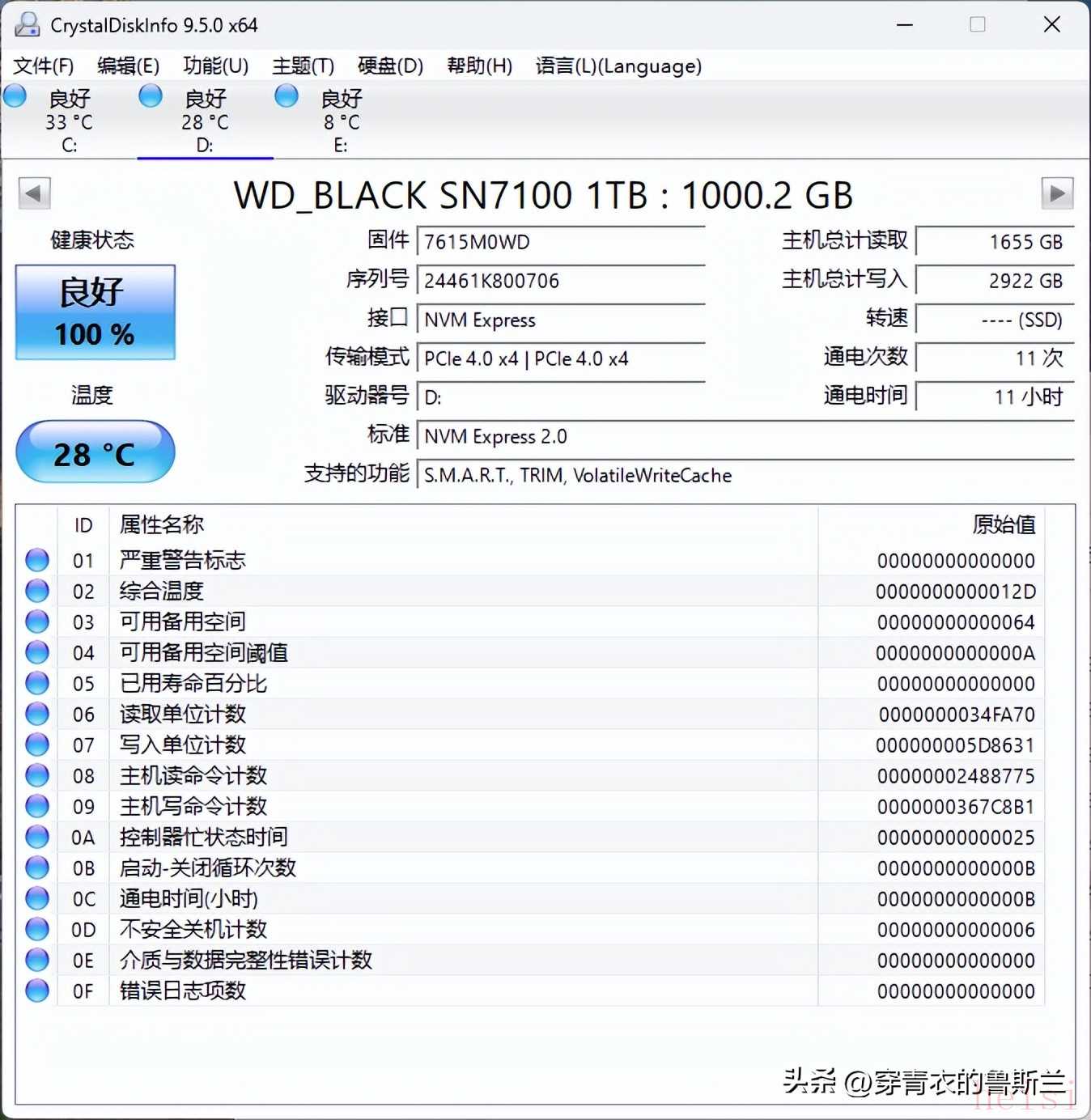This screenshot has width=1091, height=1120.
Task: Open the 主题(T) menu
Action: (x=303, y=66)
